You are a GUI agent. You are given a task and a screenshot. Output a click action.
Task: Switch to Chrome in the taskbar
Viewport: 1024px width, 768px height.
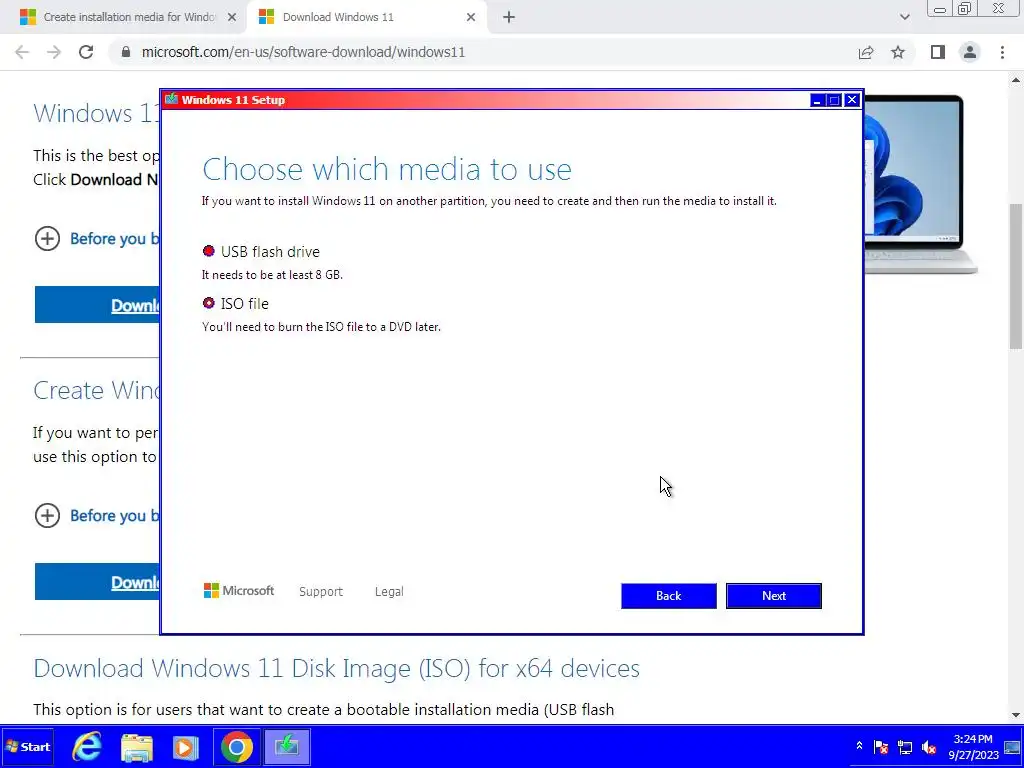(x=236, y=747)
